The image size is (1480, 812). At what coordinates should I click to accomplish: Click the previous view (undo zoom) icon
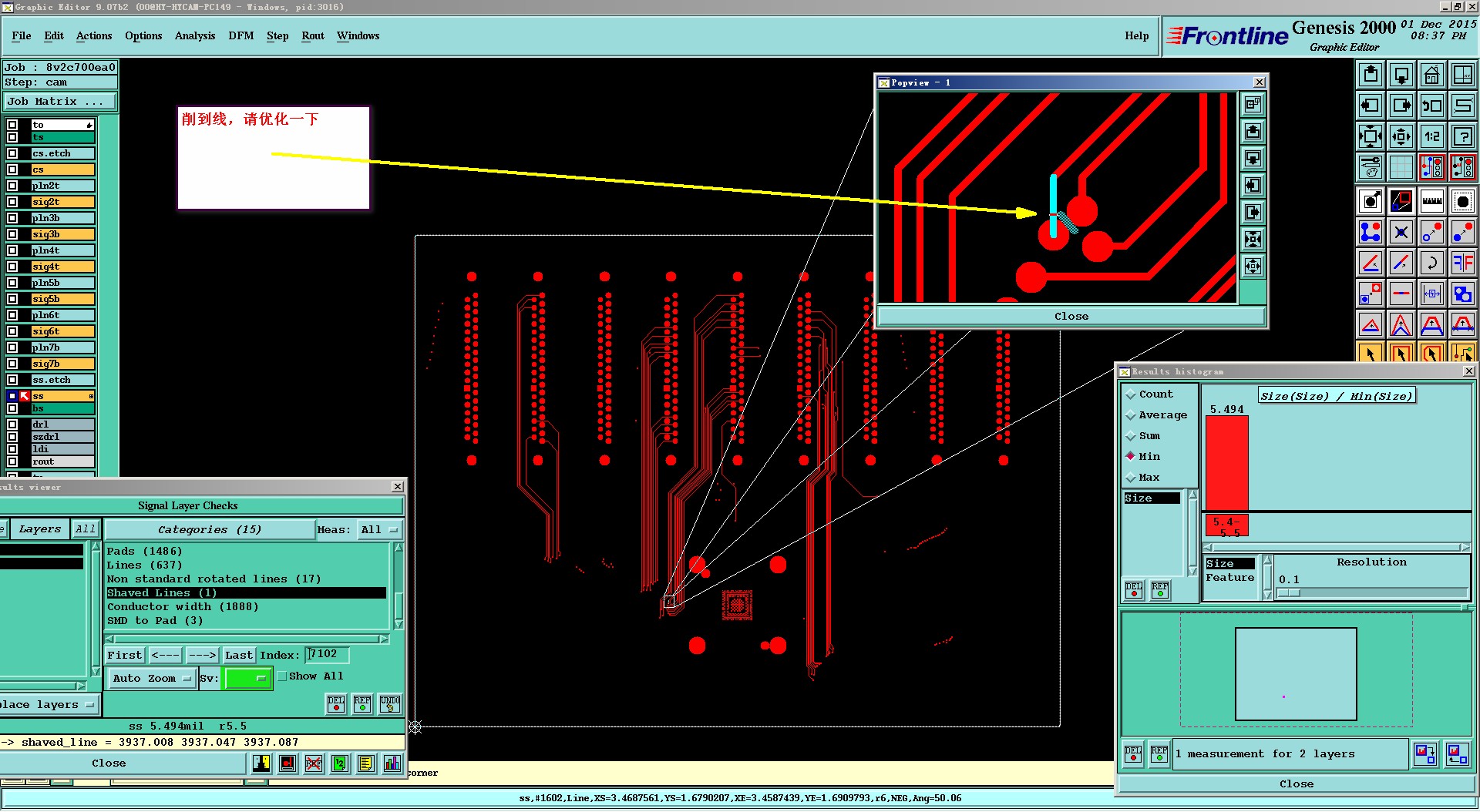coord(1431,106)
